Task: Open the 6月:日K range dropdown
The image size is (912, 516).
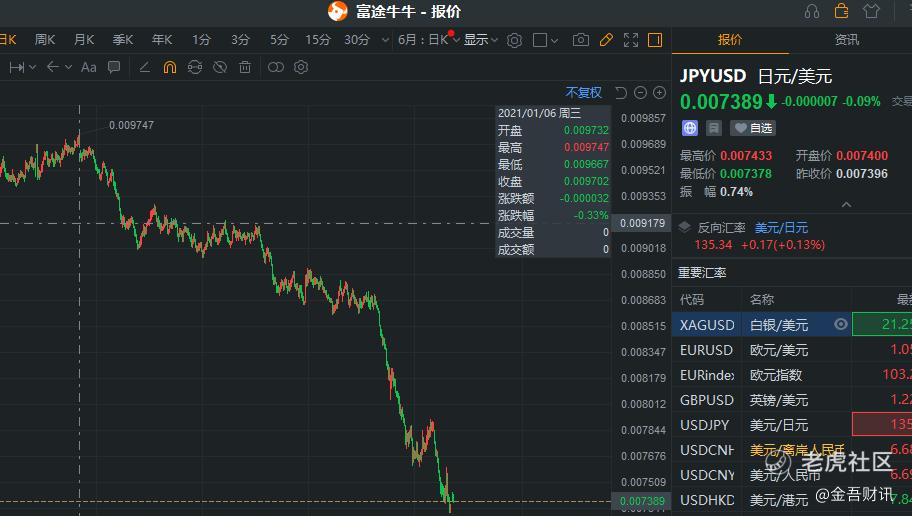Action: pos(429,40)
